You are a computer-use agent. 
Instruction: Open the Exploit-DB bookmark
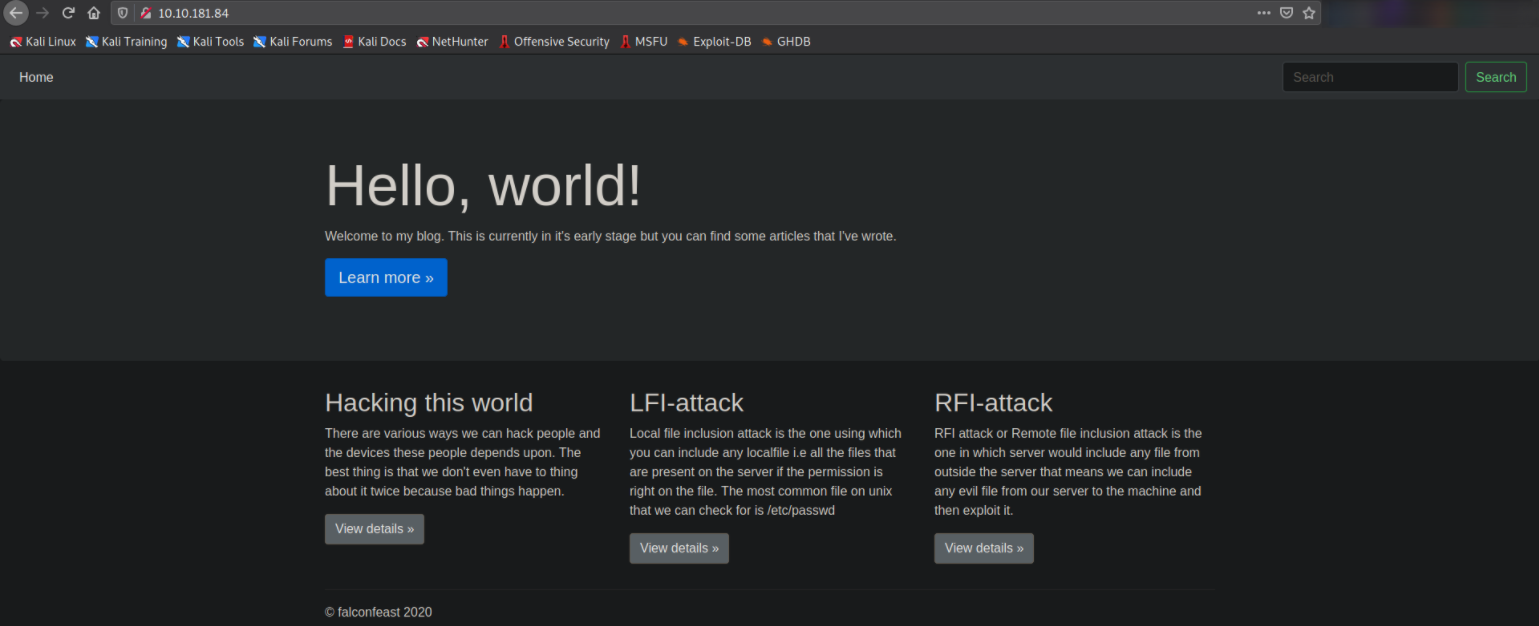click(x=714, y=42)
